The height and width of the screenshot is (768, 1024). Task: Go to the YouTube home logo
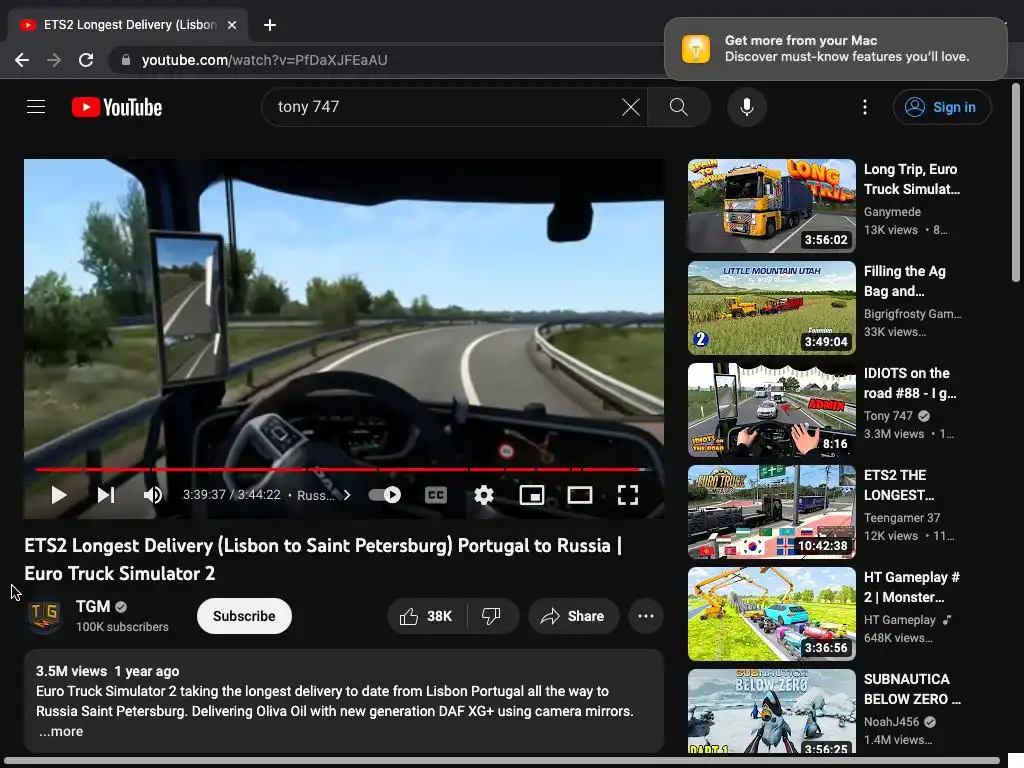[117, 107]
